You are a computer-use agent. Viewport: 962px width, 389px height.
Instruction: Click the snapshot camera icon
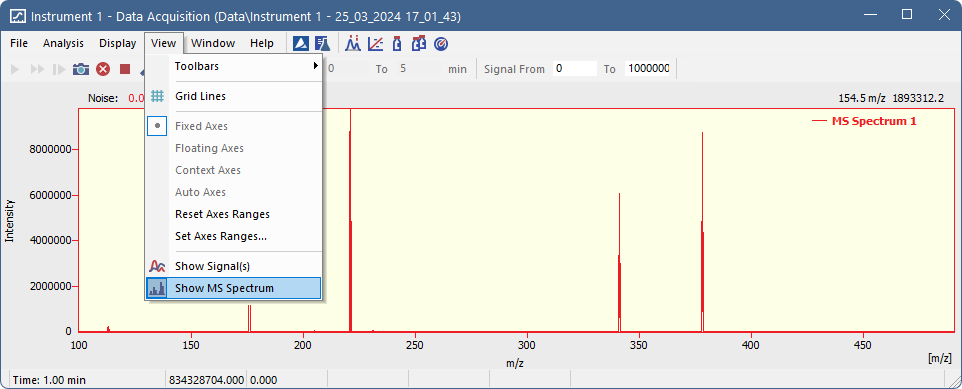tap(80, 69)
